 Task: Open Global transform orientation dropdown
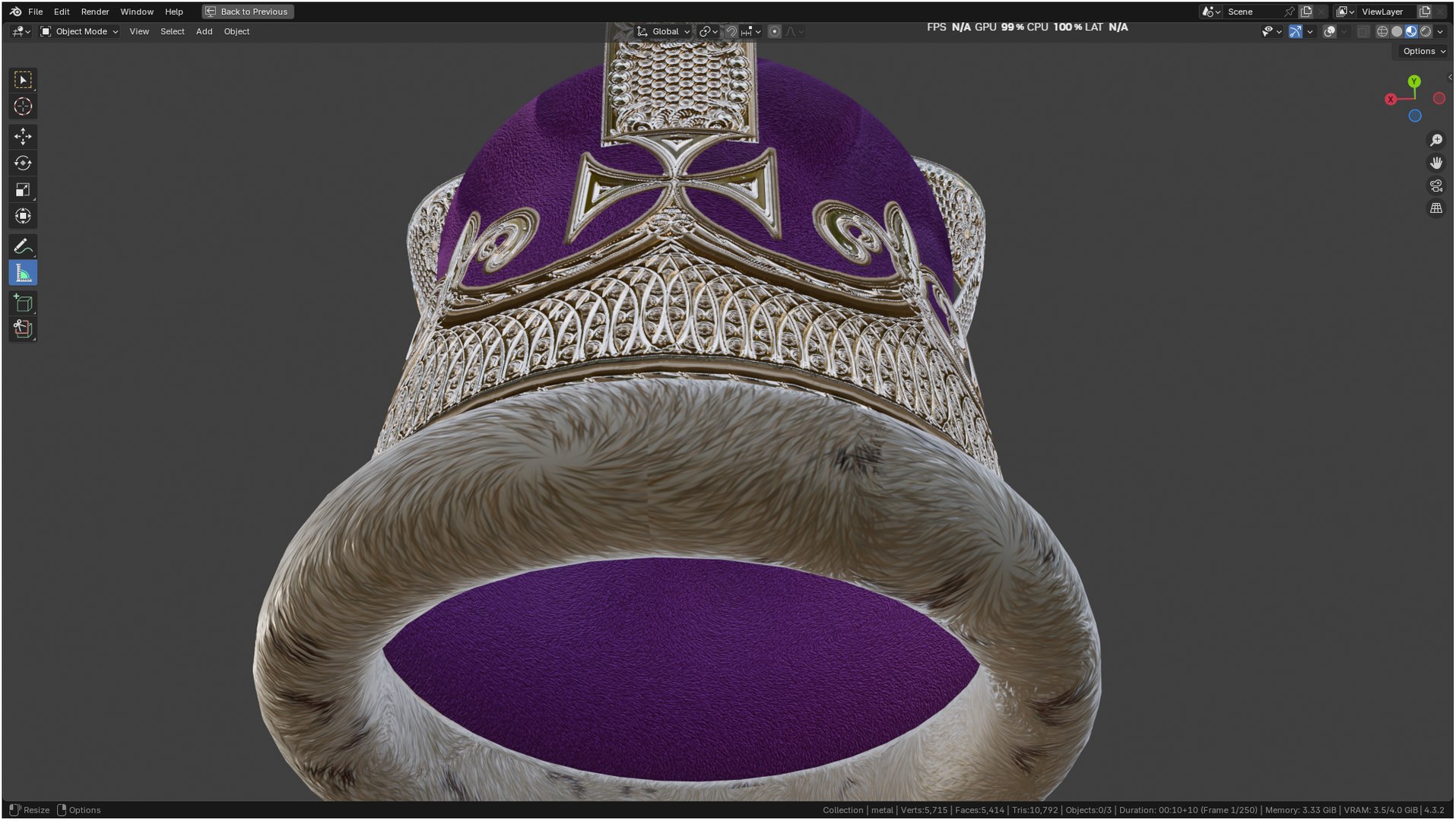click(663, 31)
